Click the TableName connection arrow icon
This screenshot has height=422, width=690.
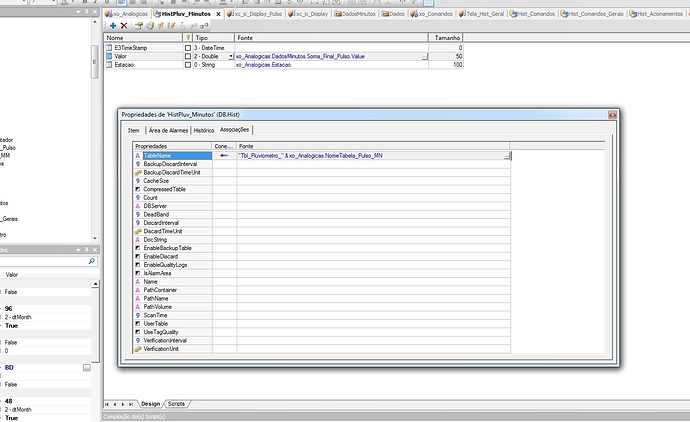coord(224,155)
